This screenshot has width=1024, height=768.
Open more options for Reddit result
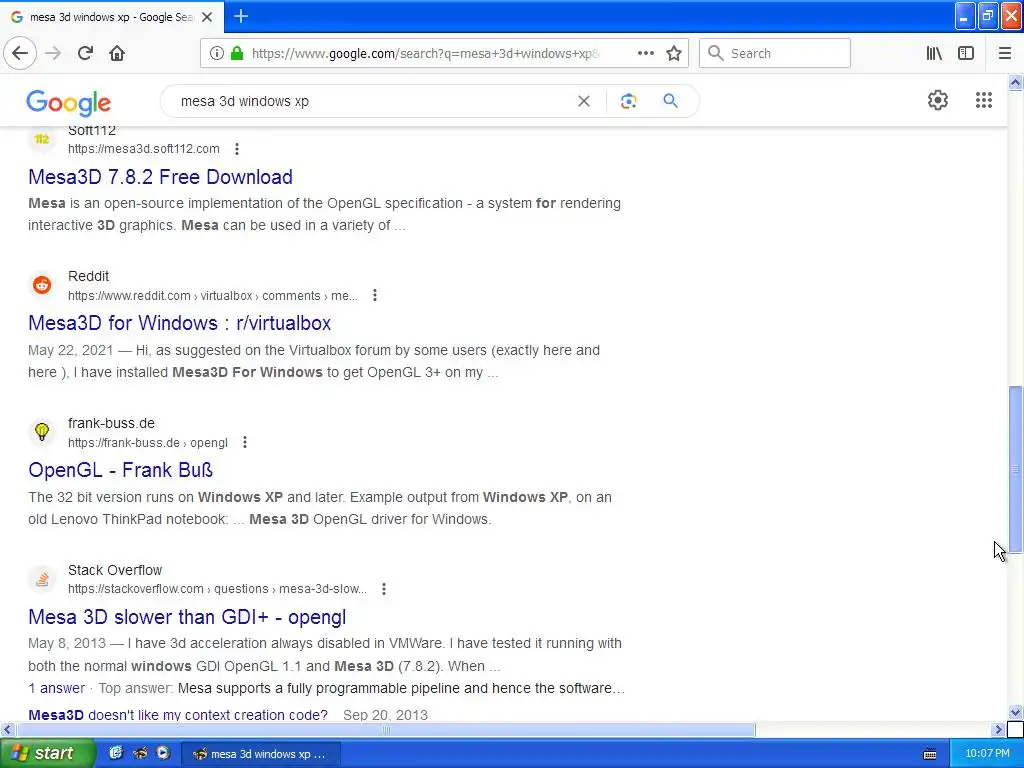375,295
